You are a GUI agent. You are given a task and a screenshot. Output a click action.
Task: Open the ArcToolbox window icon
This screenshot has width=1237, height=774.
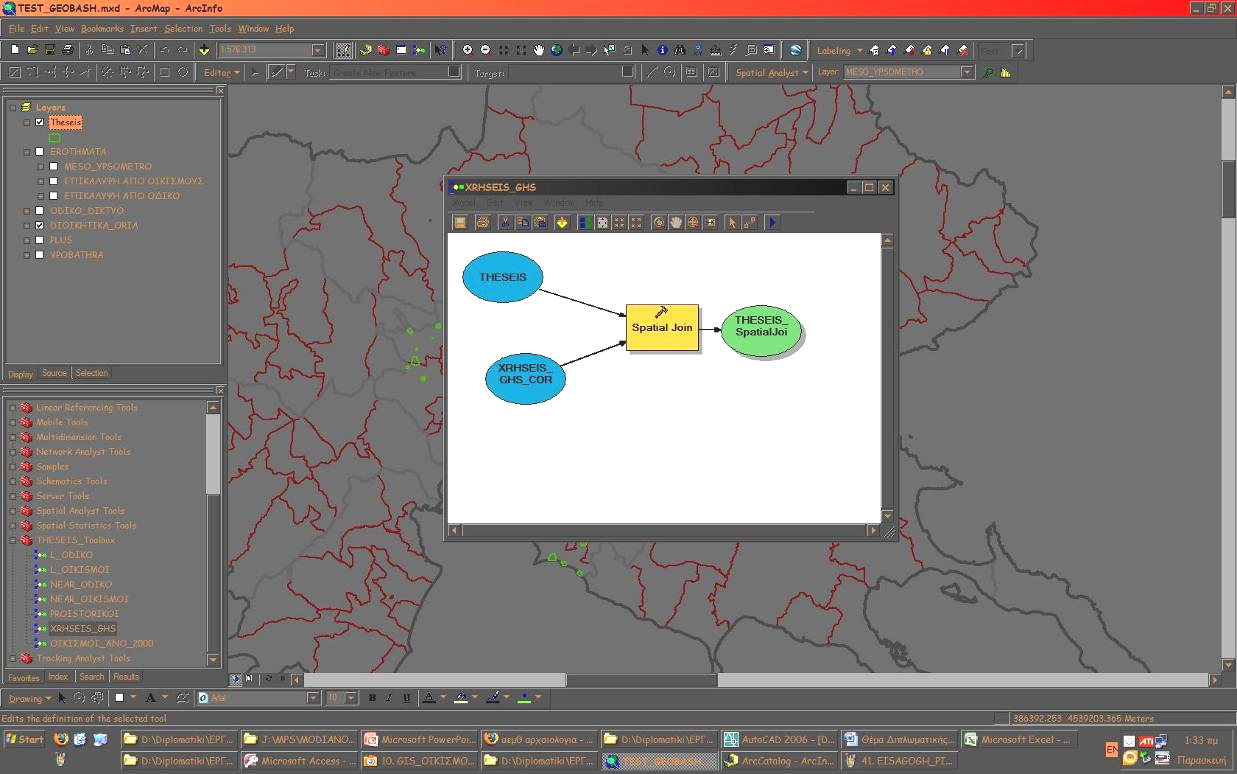[x=383, y=50]
